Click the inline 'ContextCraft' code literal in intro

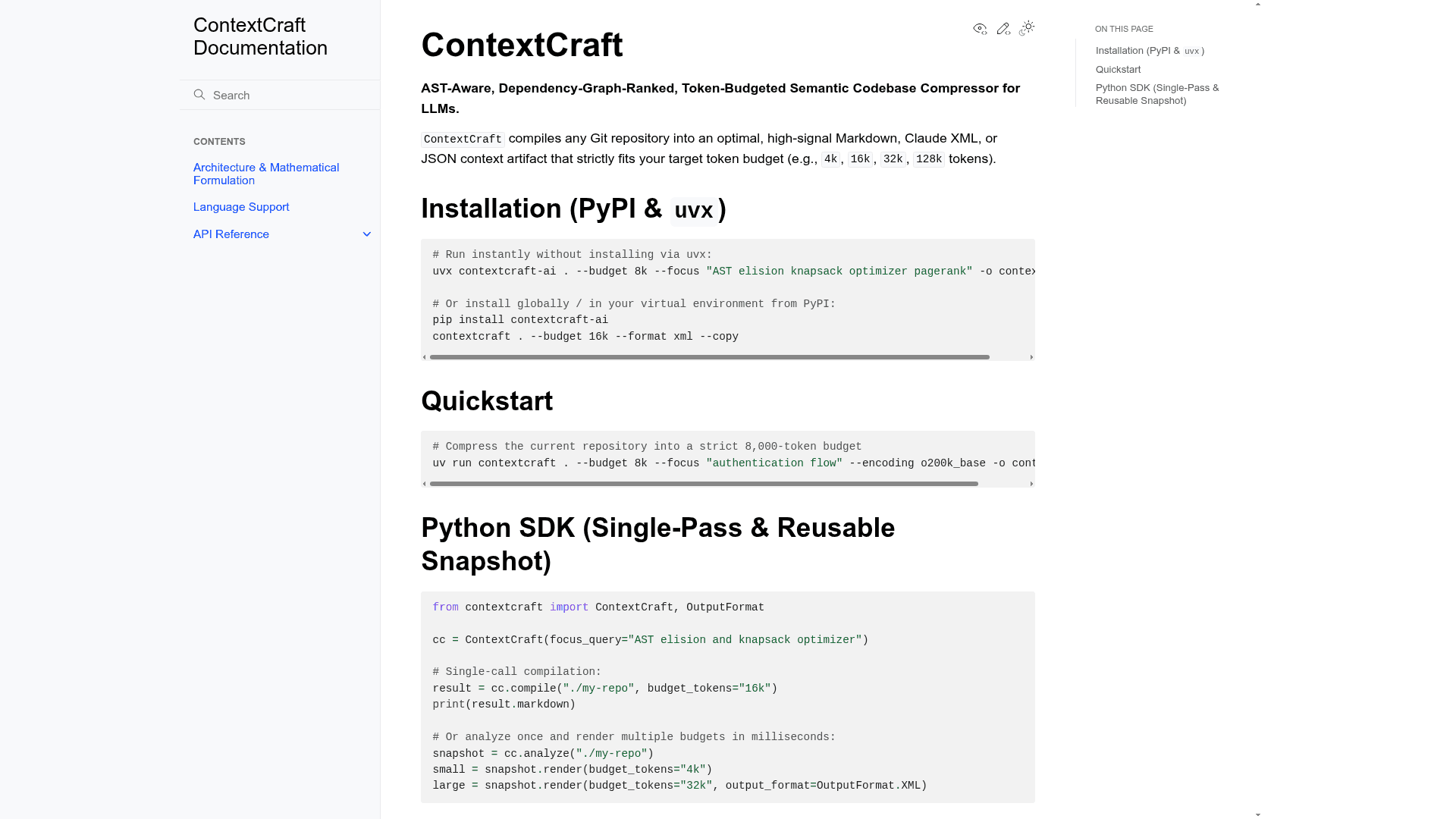pos(463,140)
